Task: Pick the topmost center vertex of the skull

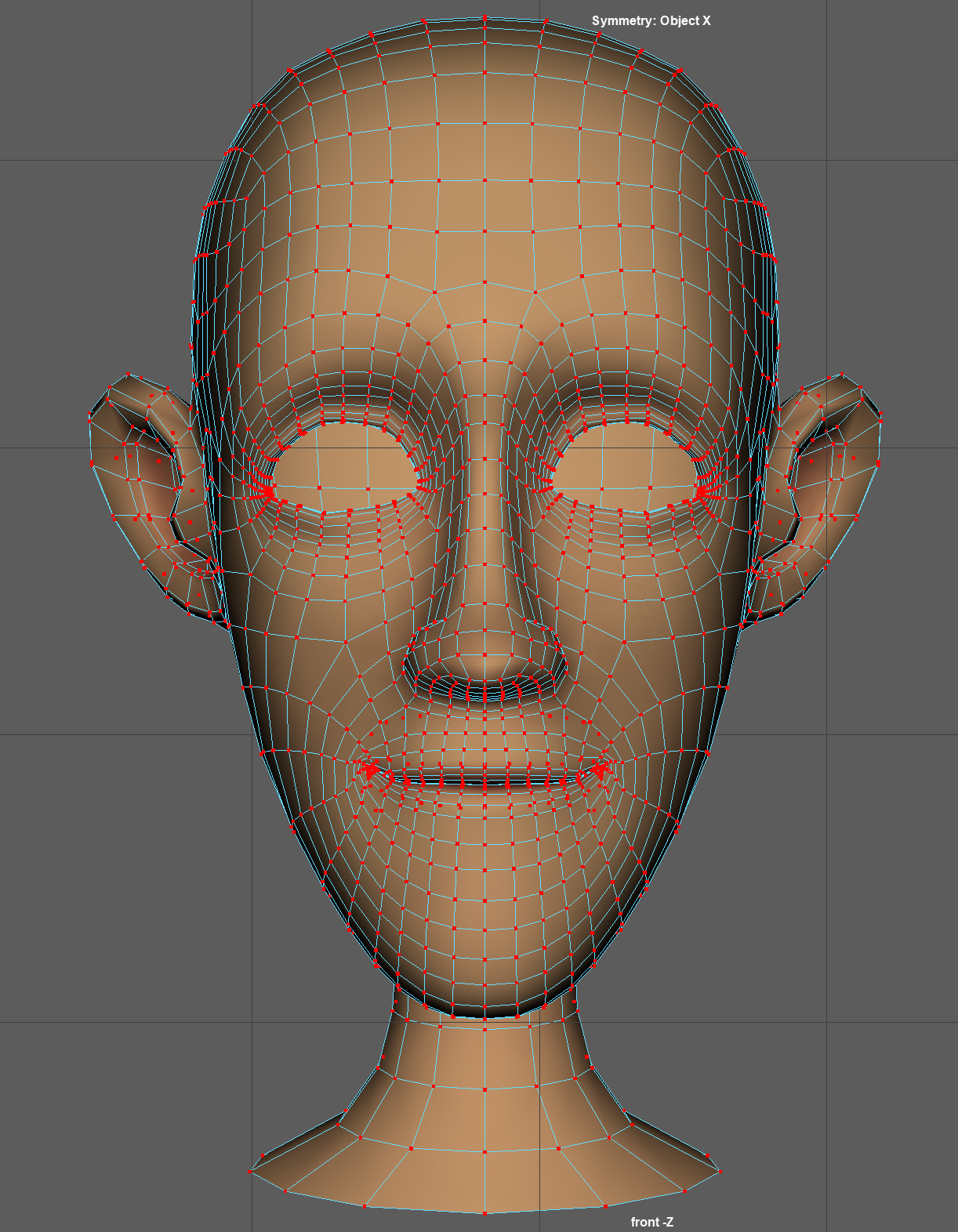Action: pyautogui.click(x=484, y=16)
